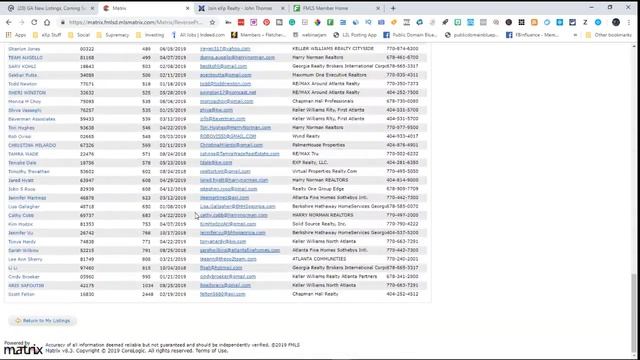
Task: Switch to FMLS Member Home tab
Action: coord(336,8)
